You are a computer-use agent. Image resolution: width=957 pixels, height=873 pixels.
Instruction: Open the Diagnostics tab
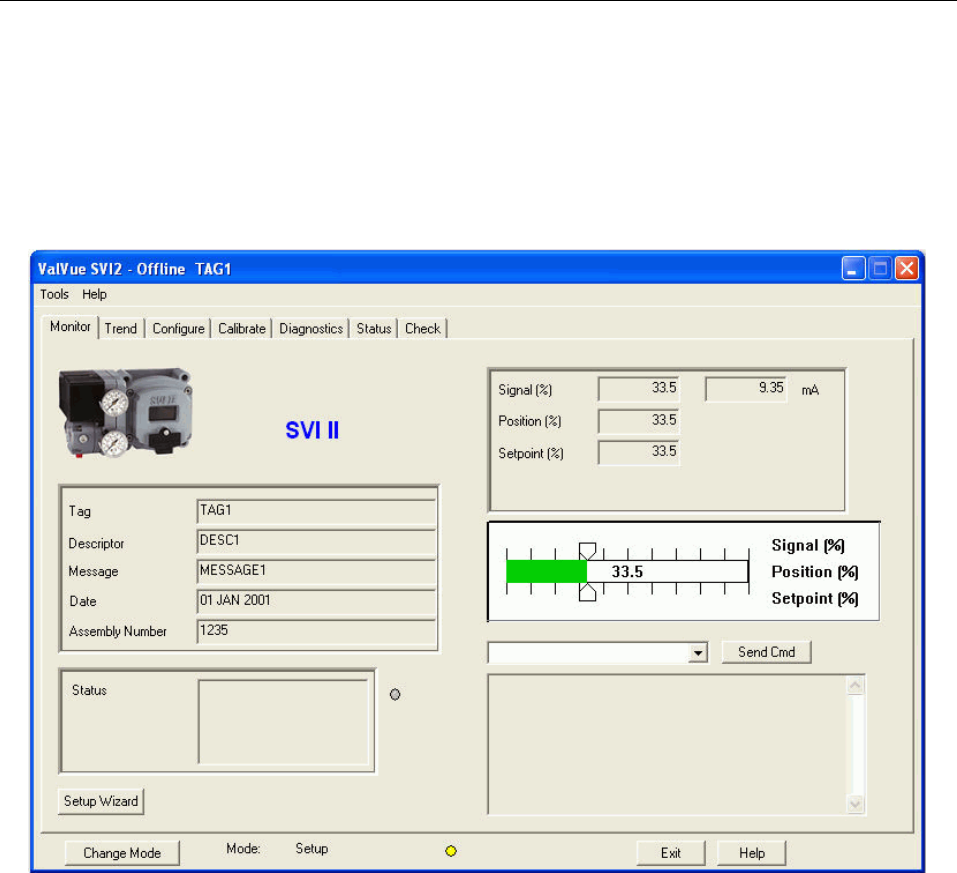(311, 329)
